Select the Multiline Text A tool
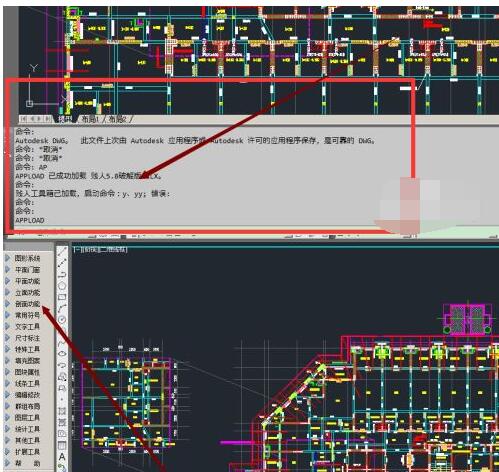The width and height of the screenshot is (499, 472). click(62, 456)
